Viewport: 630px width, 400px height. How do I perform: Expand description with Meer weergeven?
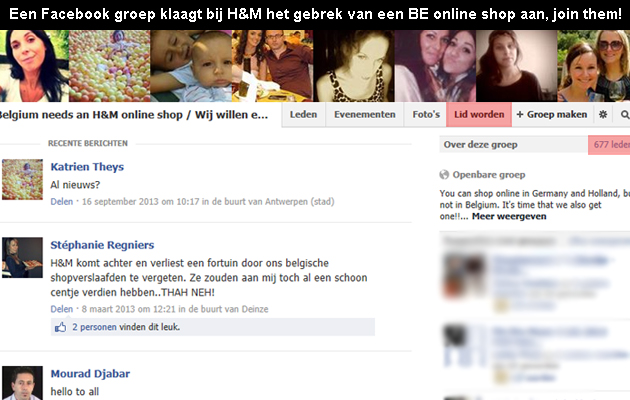tap(509, 216)
